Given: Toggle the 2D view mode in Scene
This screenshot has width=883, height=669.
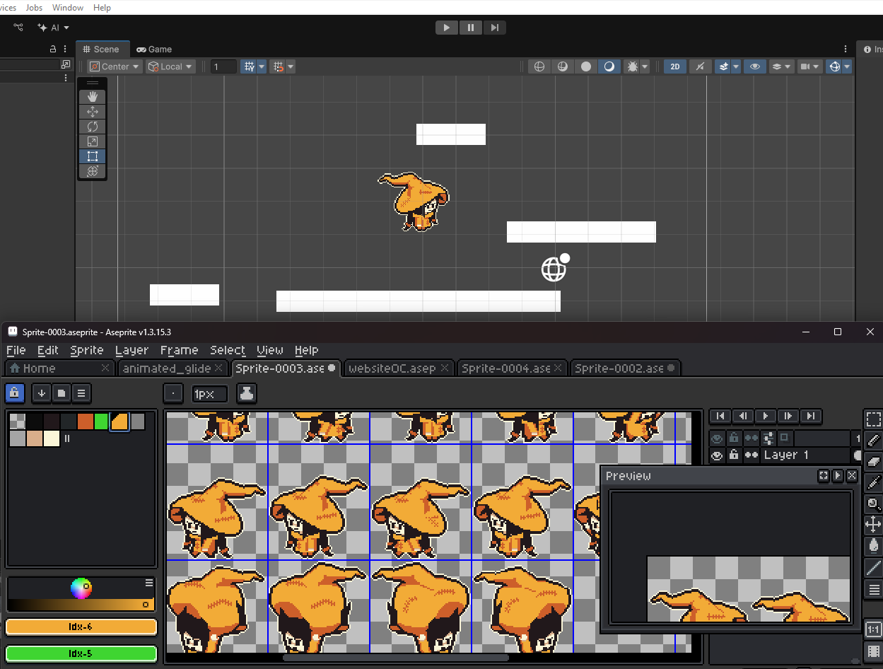Looking at the screenshot, I should (x=675, y=67).
